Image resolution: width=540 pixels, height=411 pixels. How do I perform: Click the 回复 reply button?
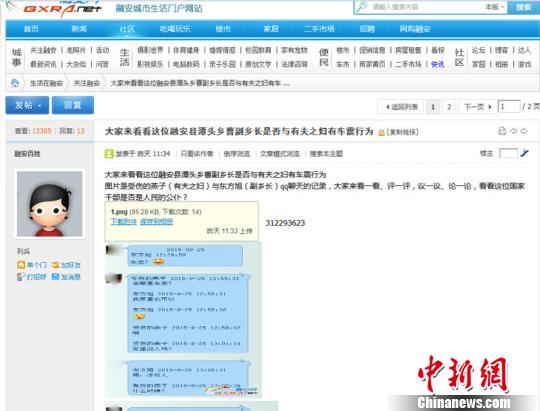(x=73, y=105)
